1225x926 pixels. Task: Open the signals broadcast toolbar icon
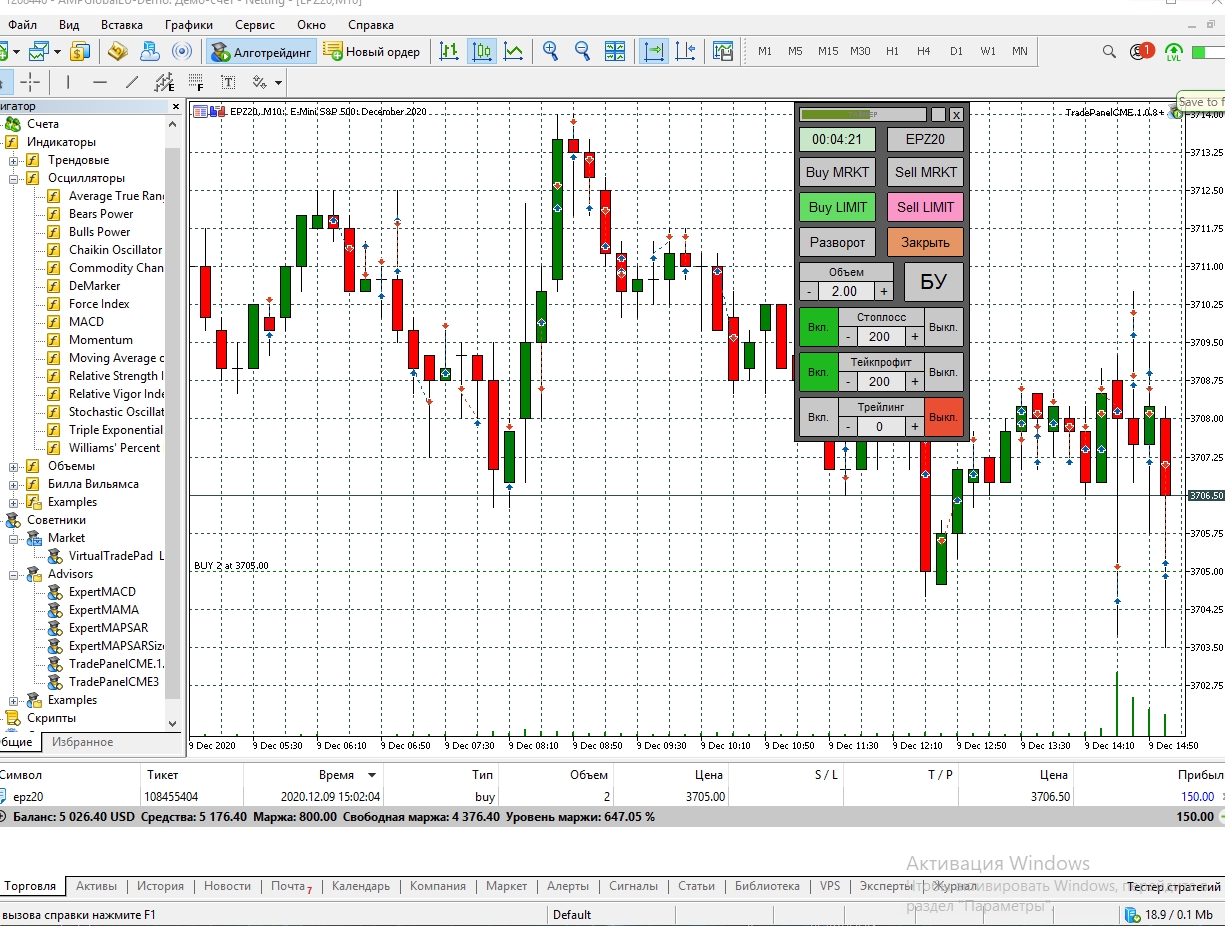pos(182,51)
